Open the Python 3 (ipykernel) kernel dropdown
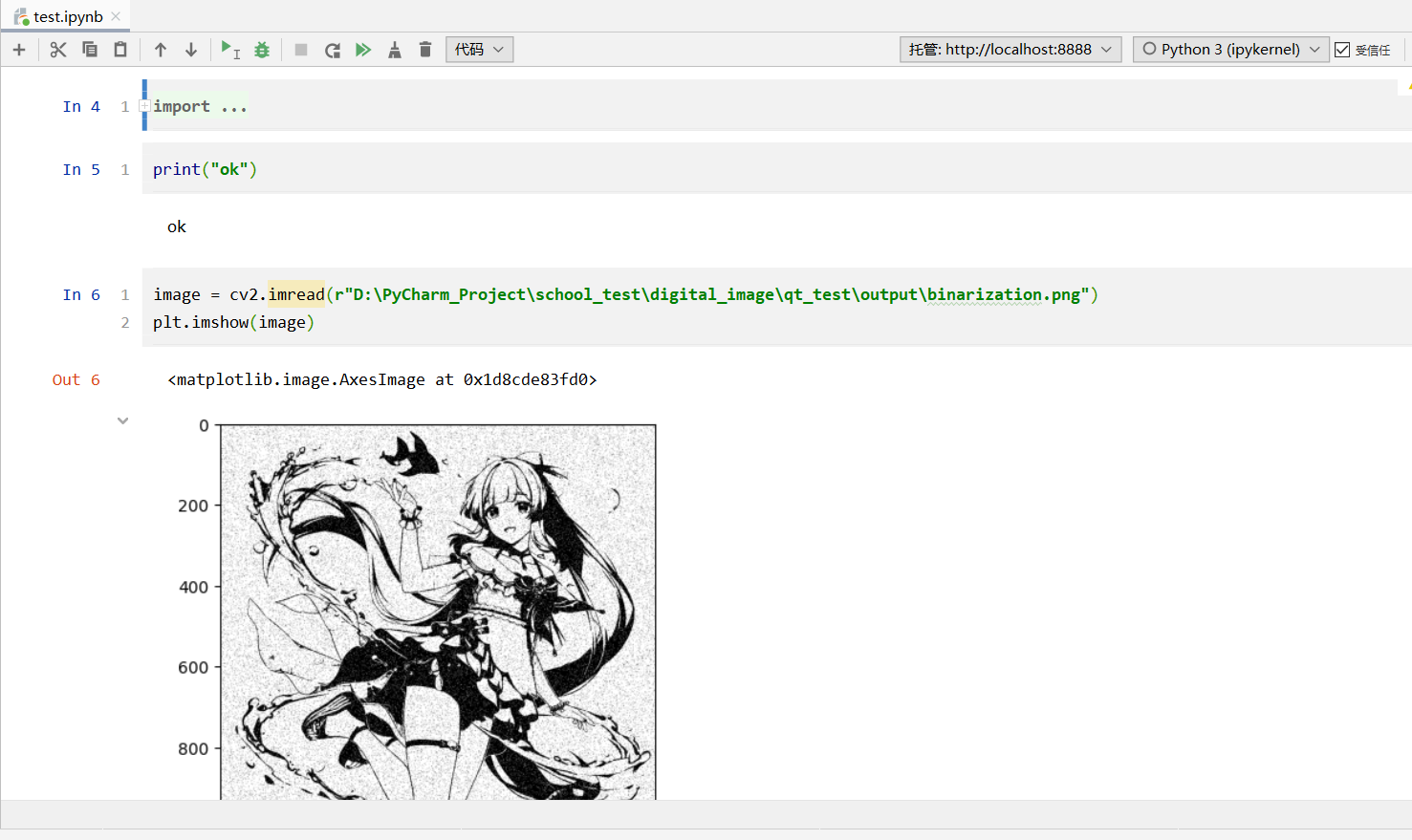1412x840 pixels. (x=1231, y=50)
